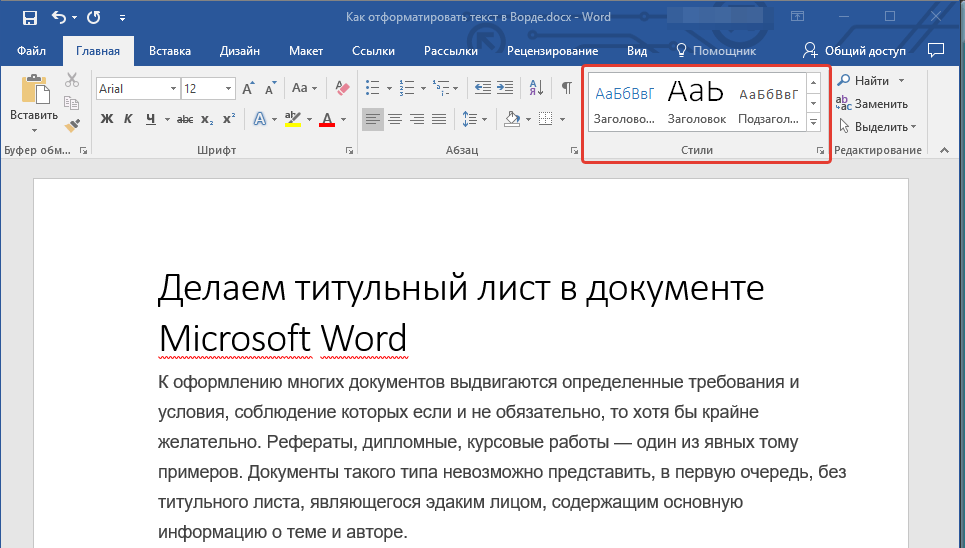Open Абзац group dialog launcher
The image size is (965, 548).
coord(574,150)
